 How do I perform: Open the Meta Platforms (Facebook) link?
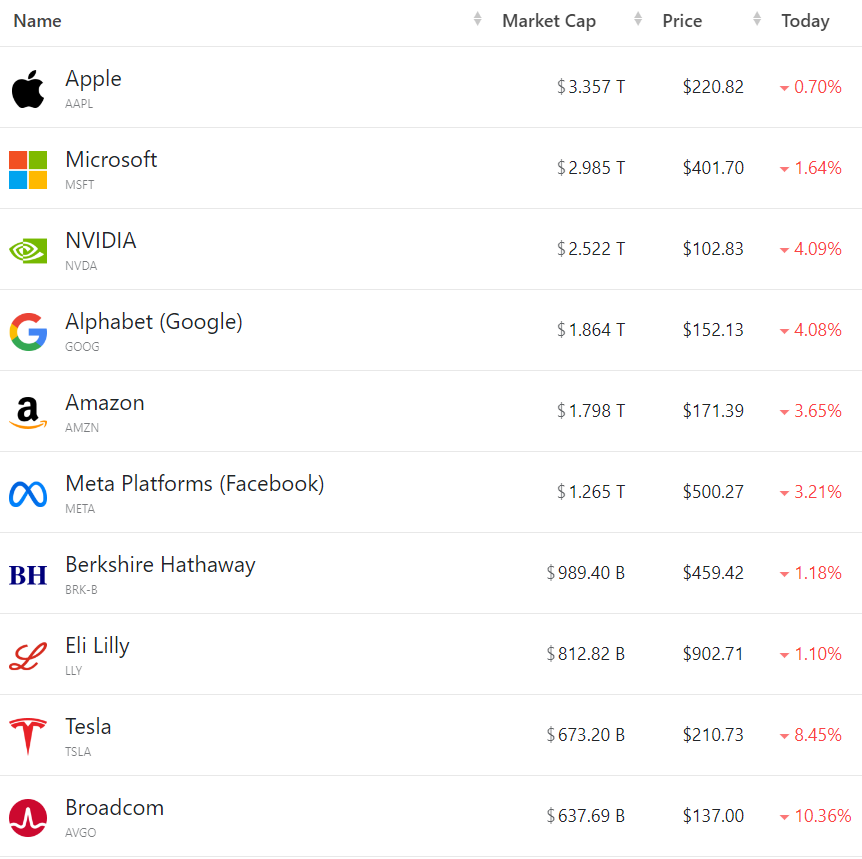(195, 484)
